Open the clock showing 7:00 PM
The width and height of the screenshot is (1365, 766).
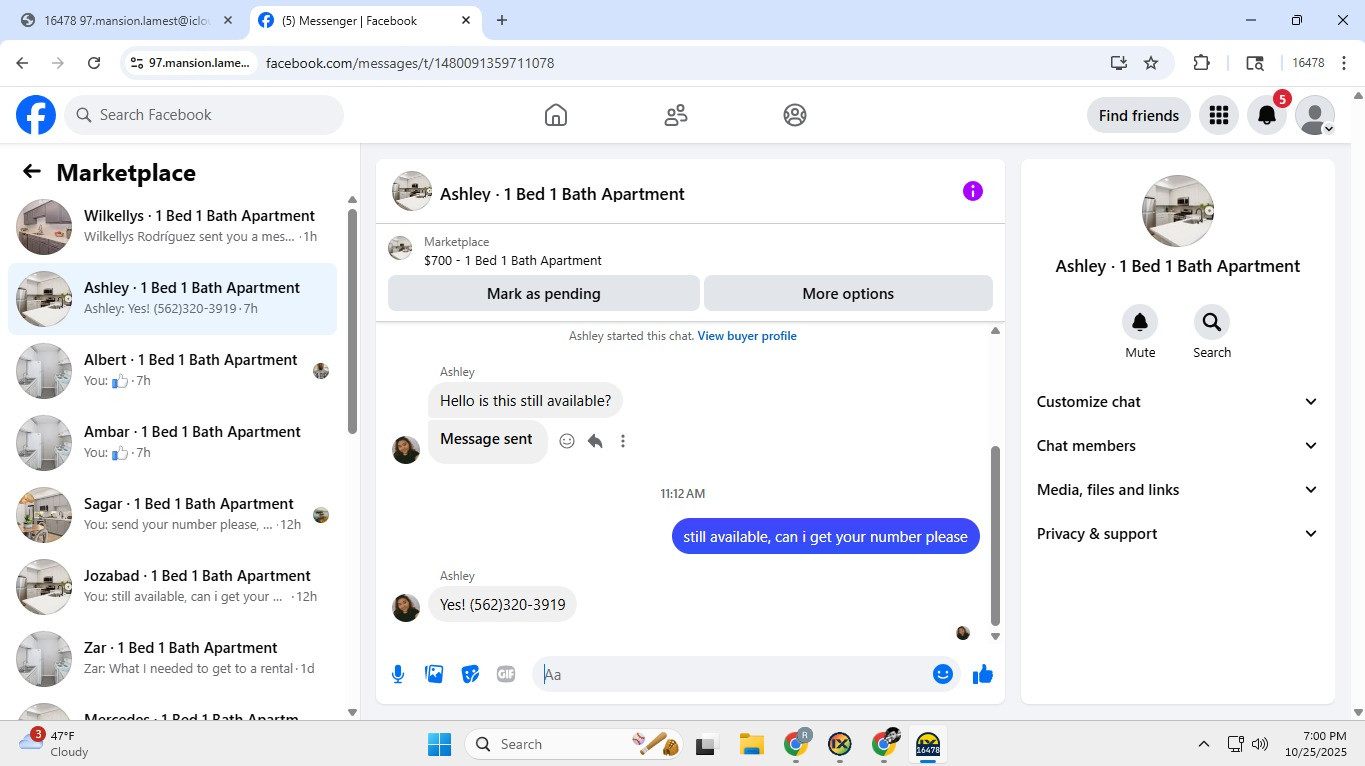click(1316, 744)
